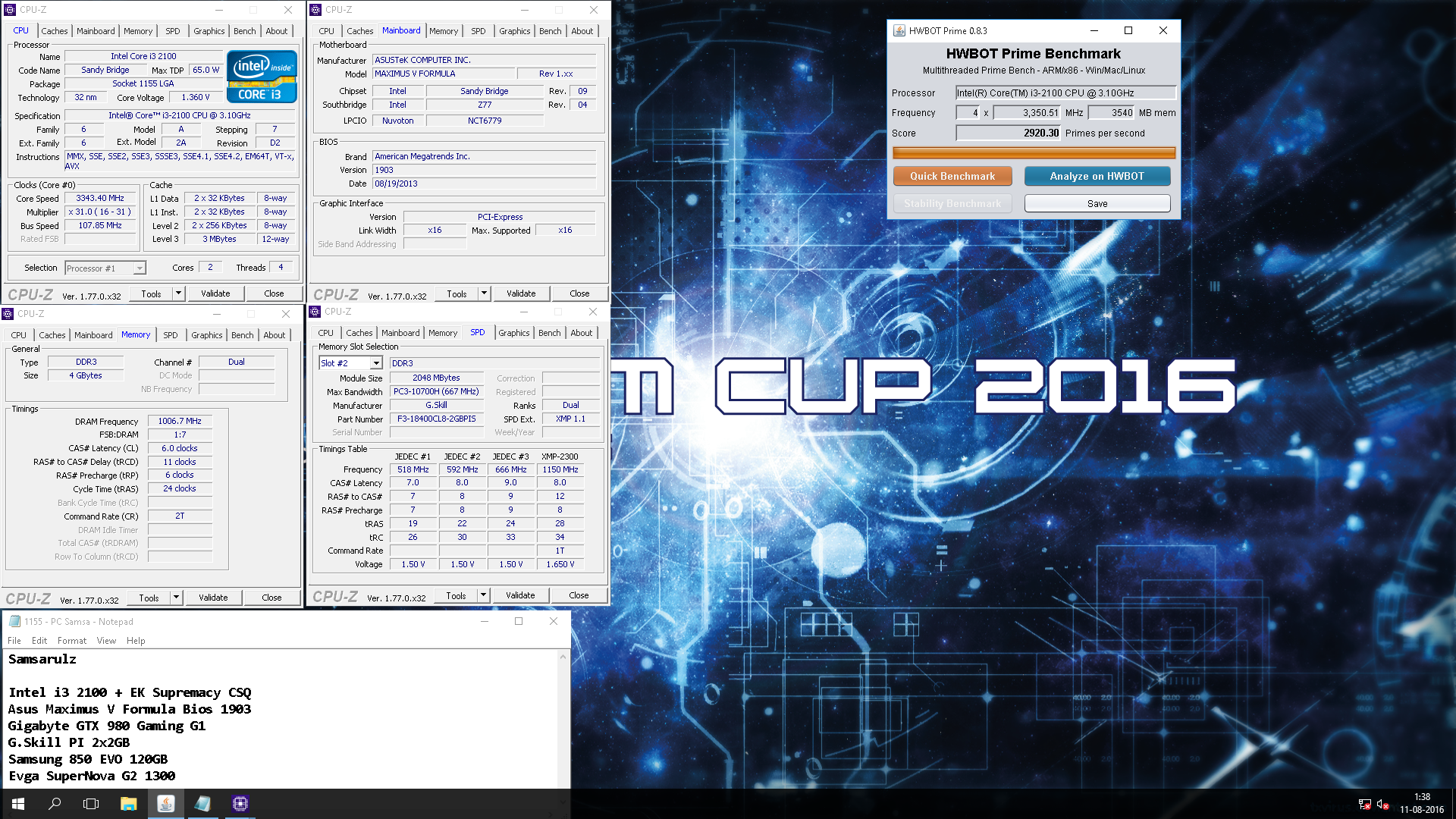The height and width of the screenshot is (819, 1456).
Task: Click Tools button in Memory window
Action: pos(149,598)
